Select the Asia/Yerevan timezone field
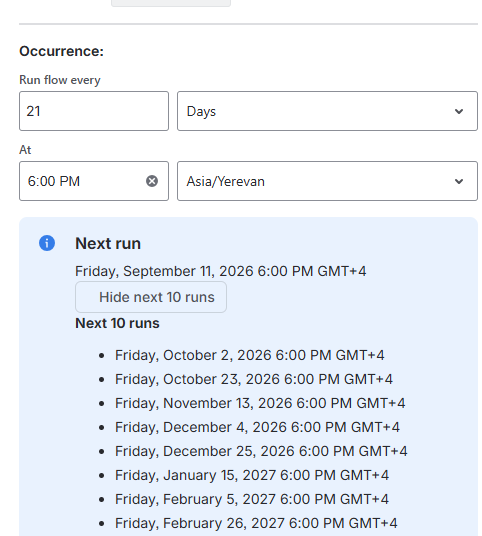The height and width of the screenshot is (536, 482). [x=327, y=181]
